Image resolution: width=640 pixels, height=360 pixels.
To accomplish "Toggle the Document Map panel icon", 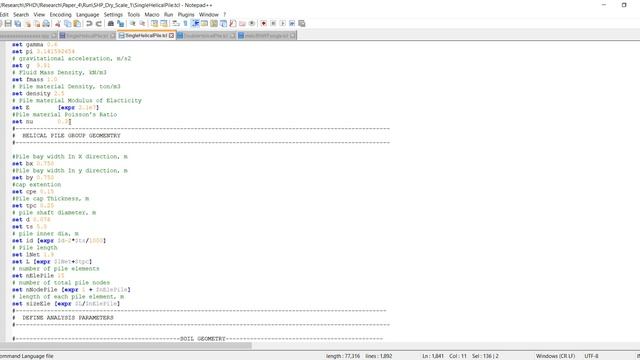I will click(x=214, y=24).
